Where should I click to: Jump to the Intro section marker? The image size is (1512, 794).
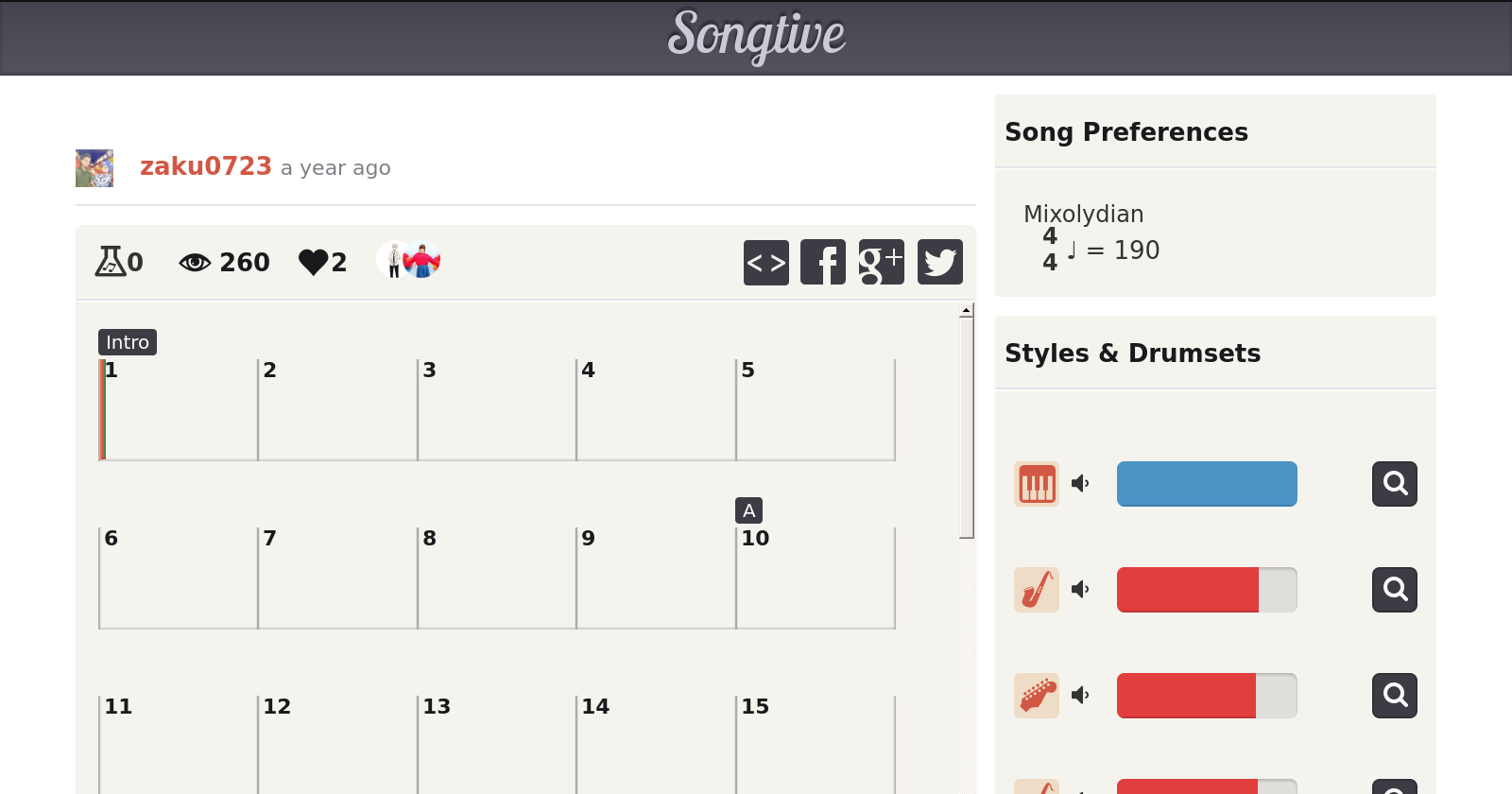[128, 342]
